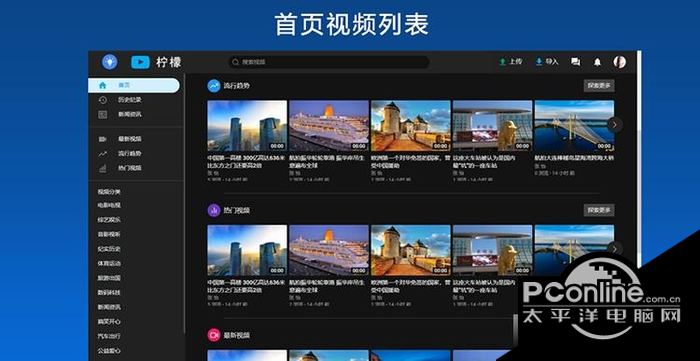The height and width of the screenshot is (361, 700).
Task: Open the user avatar menu
Action: 620,62
